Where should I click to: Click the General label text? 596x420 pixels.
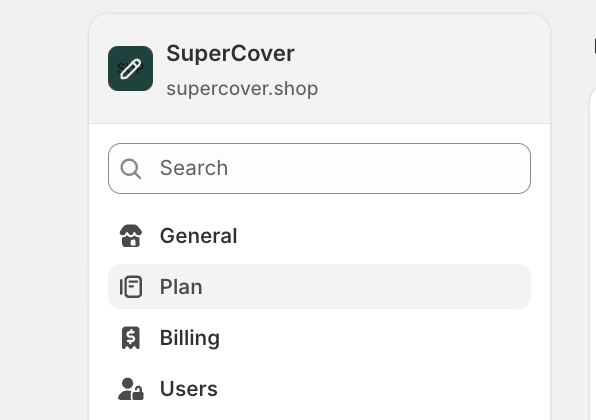coord(198,236)
